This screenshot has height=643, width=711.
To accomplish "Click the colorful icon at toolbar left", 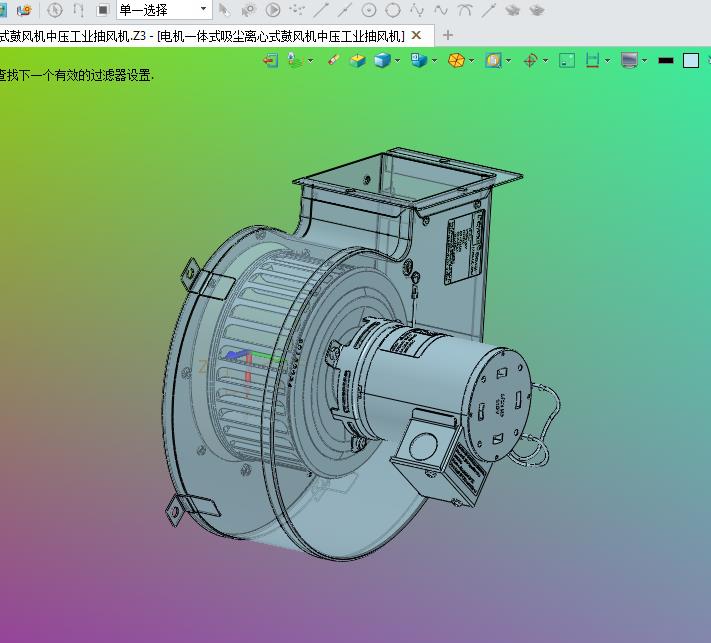I will coord(24,10).
